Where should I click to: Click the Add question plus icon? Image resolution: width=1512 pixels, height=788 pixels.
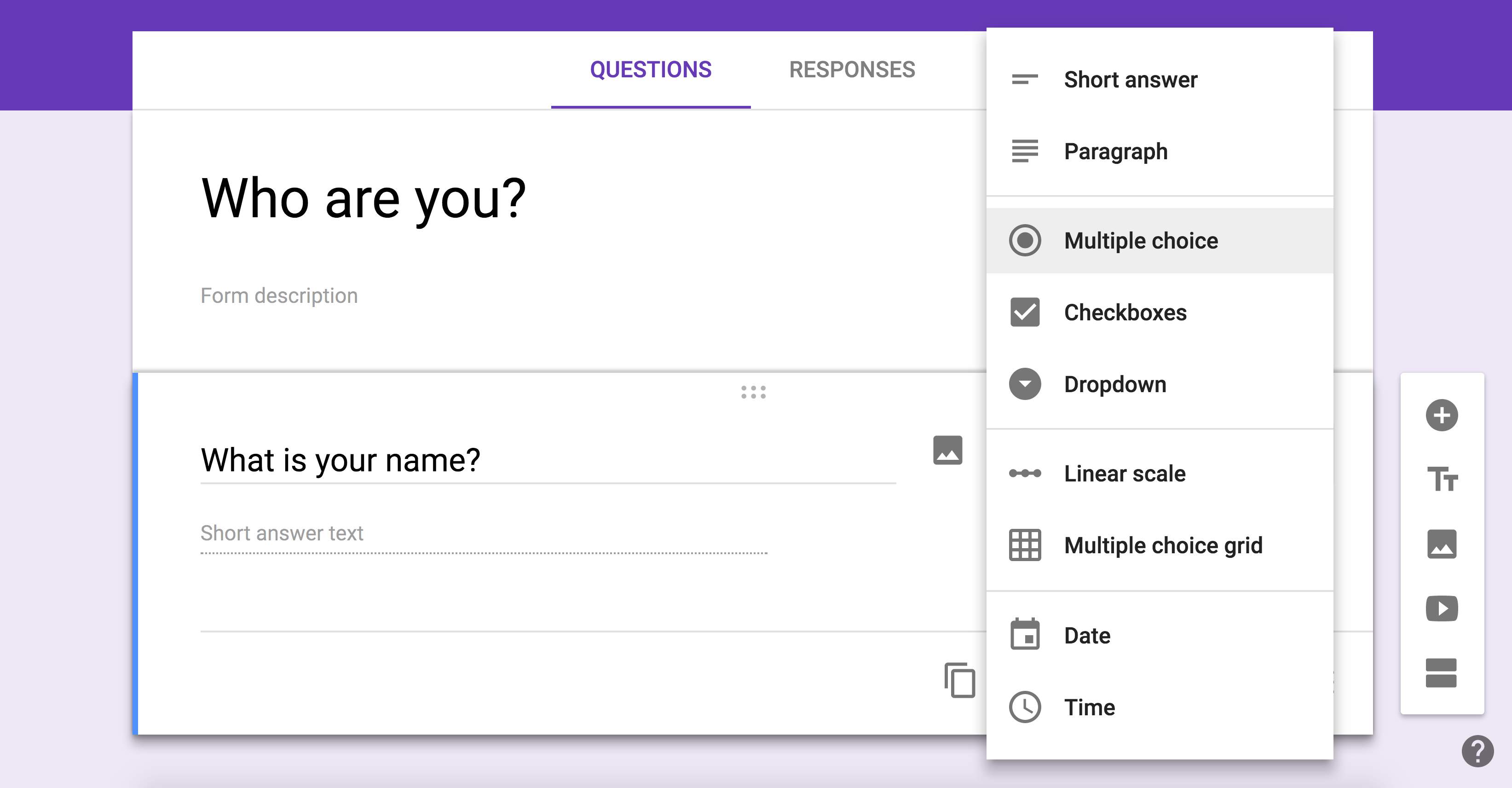tap(1441, 415)
